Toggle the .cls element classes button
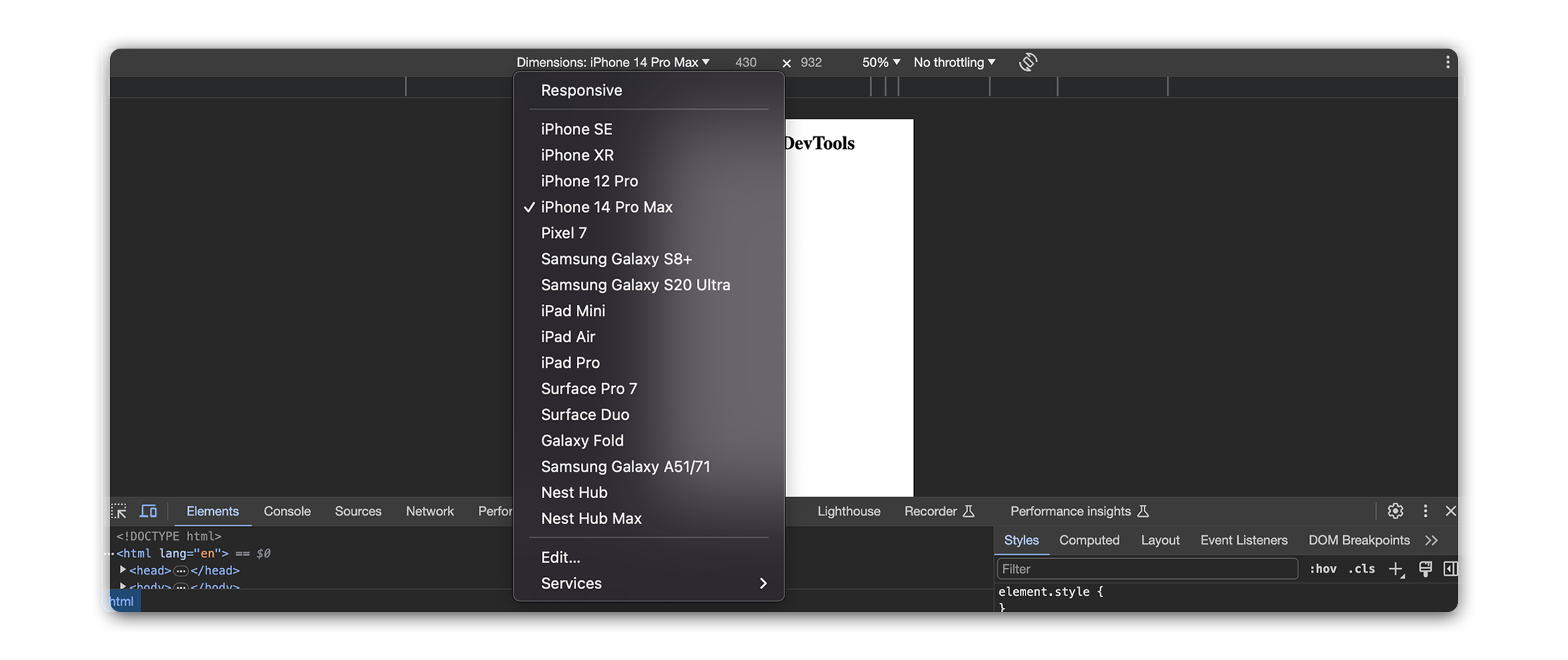1568x660 pixels. tap(1362, 569)
